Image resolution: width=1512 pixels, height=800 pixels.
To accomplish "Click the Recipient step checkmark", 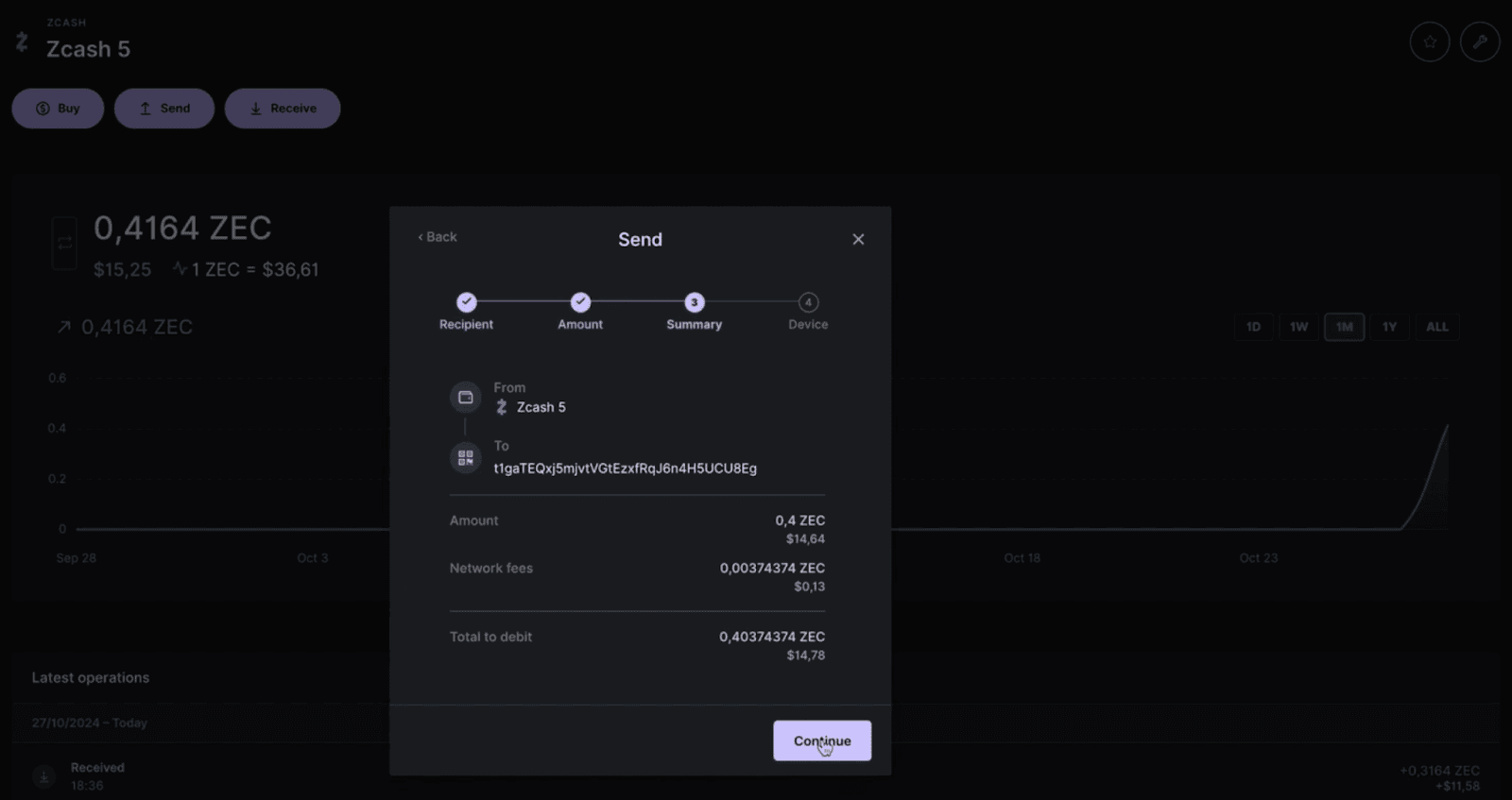I will [x=466, y=302].
